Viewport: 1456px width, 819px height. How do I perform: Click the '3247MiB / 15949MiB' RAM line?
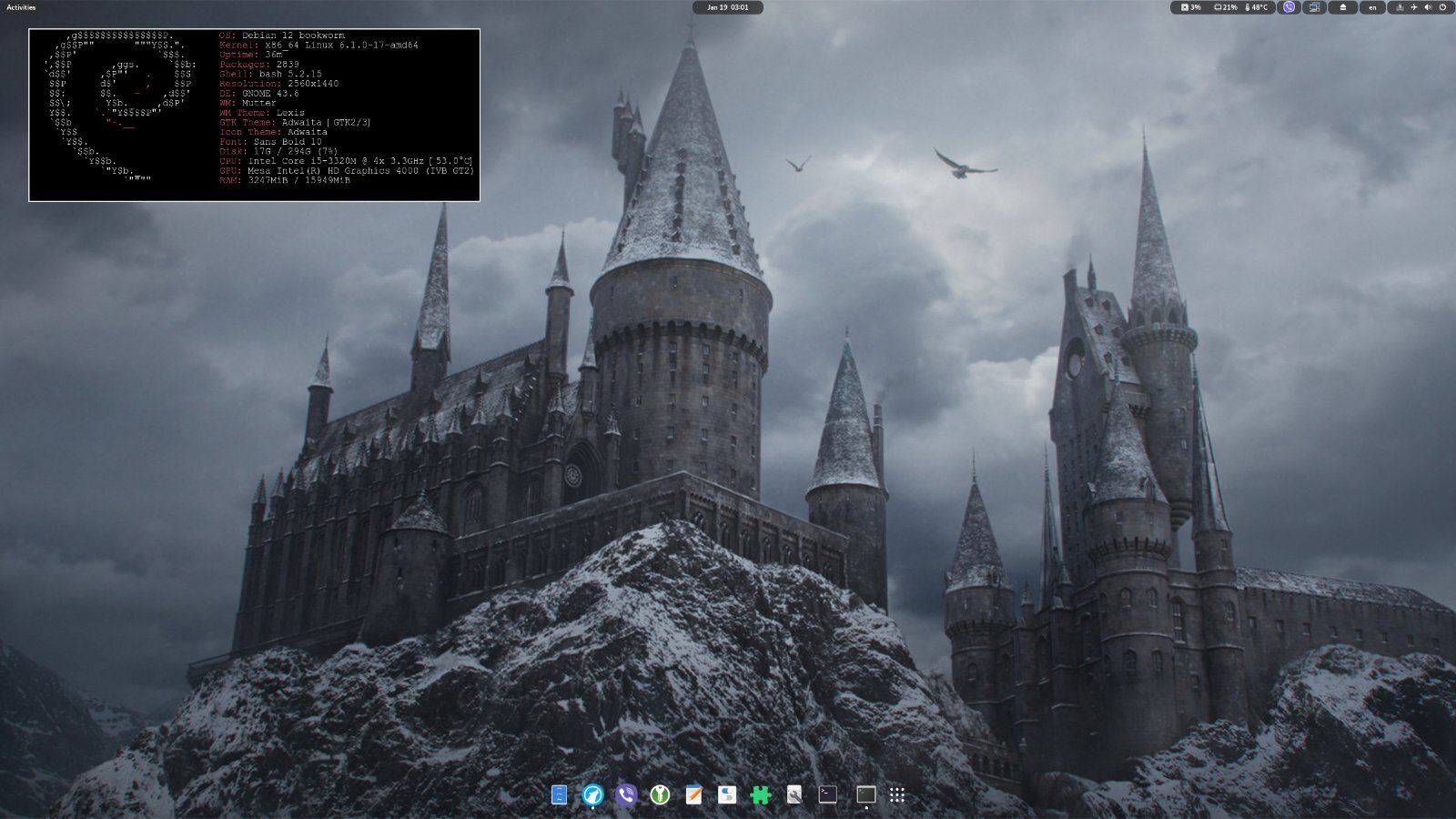[x=285, y=180]
